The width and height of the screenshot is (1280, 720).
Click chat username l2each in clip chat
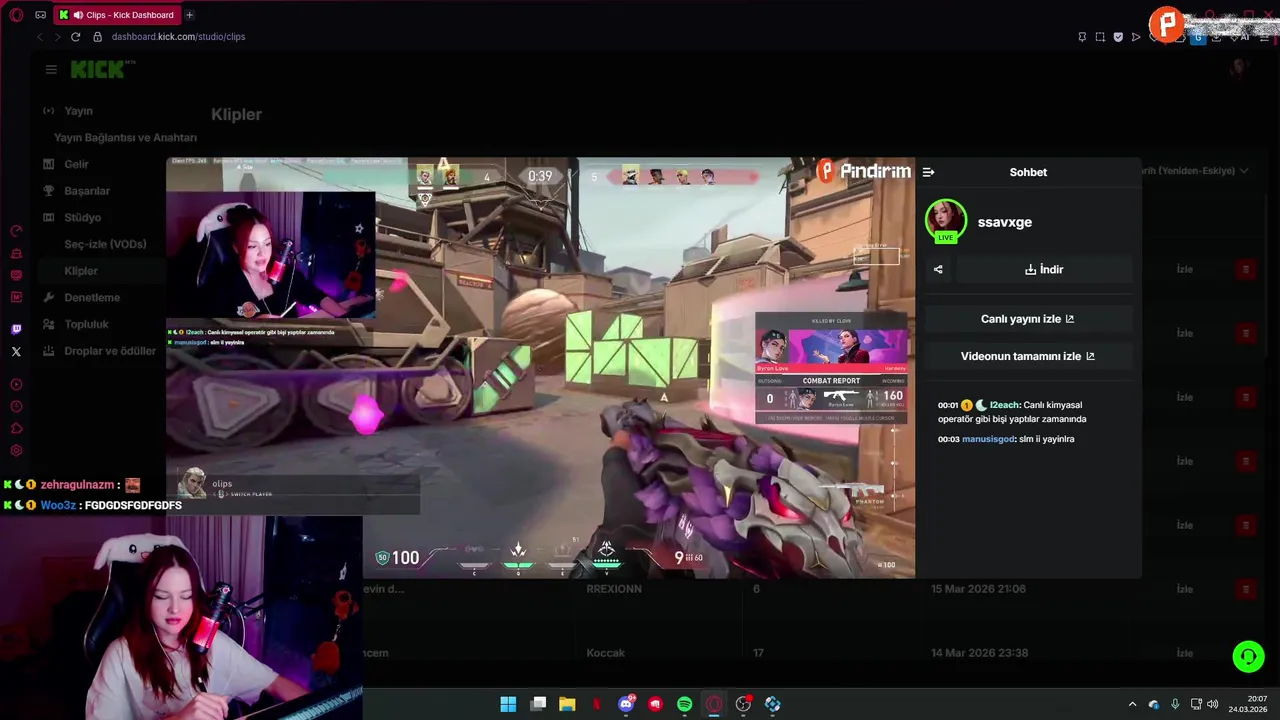pos(1004,405)
